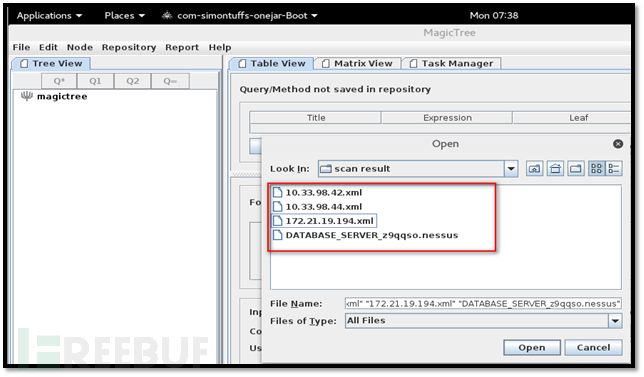This screenshot has width=644, height=377.
Task: Click the File Name input field
Action: coord(483,303)
